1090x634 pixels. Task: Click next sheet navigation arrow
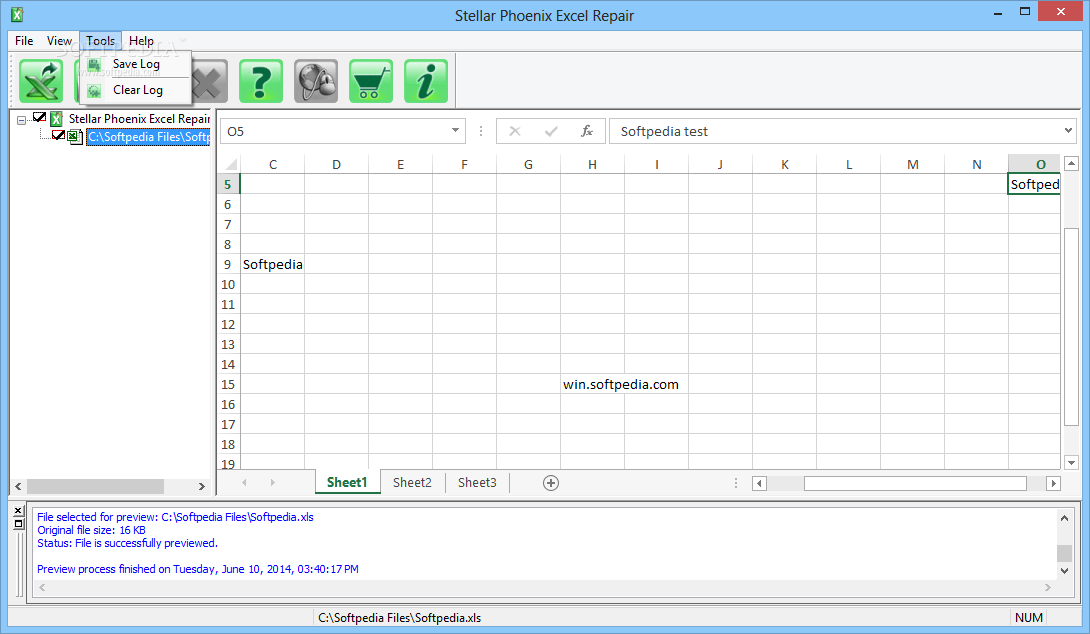pos(272,482)
